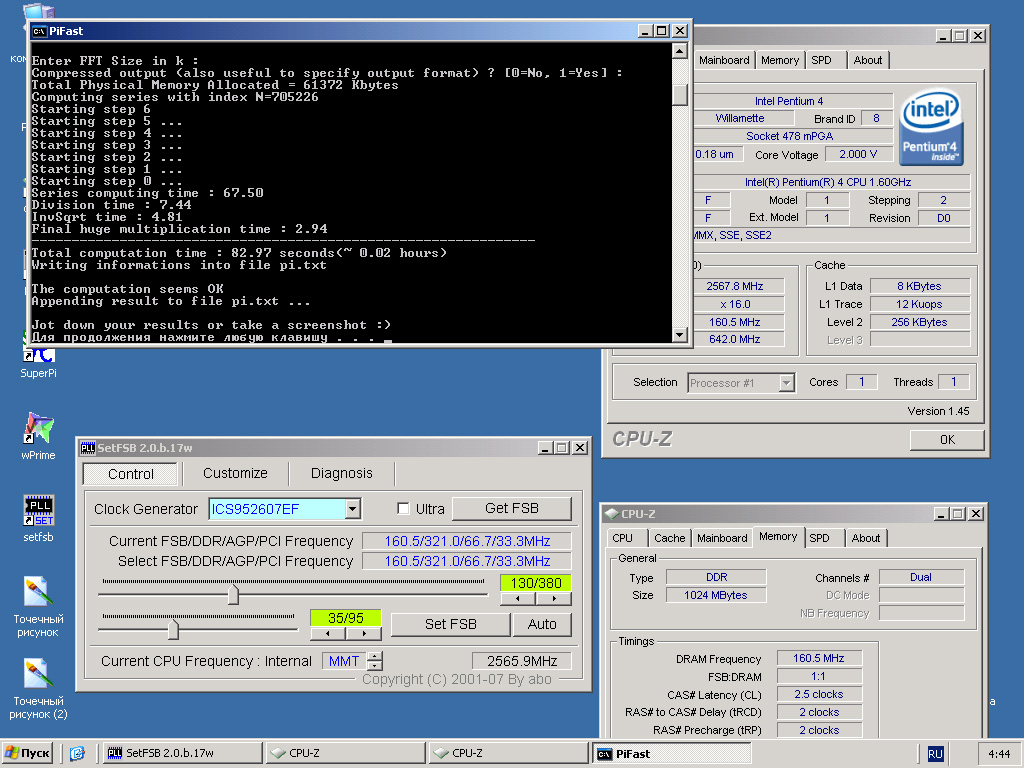Click the FSB slider thumb at 130/380
This screenshot has width=1024, height=768.
click(x=233, y=594)
